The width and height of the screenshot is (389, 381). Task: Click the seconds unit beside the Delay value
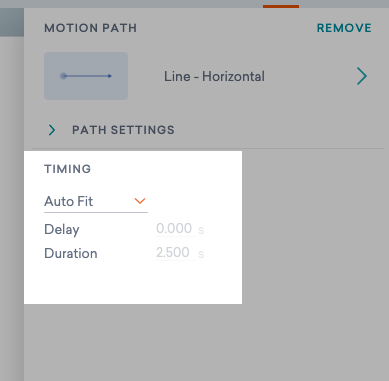201,230
